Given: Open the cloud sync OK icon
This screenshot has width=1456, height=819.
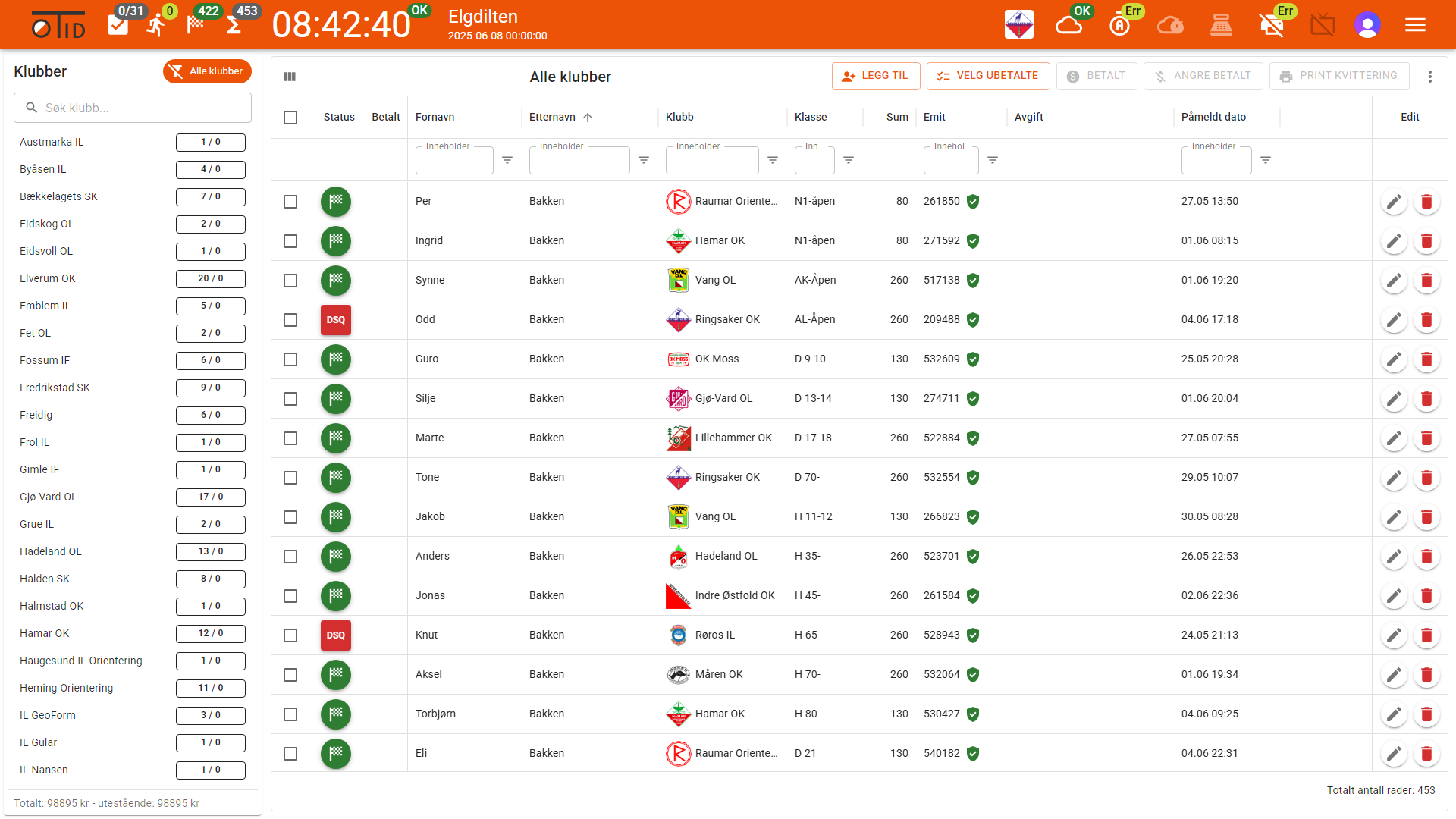Looking at the screenshot, I should click(x=1069, y=25).
